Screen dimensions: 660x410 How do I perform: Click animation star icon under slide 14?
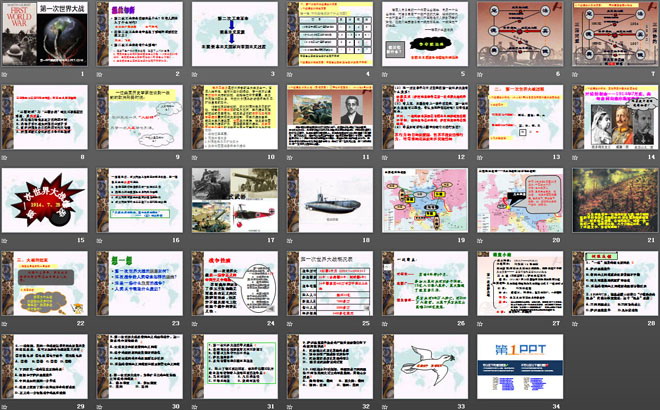pyautogui.click(x=575, y=158)
